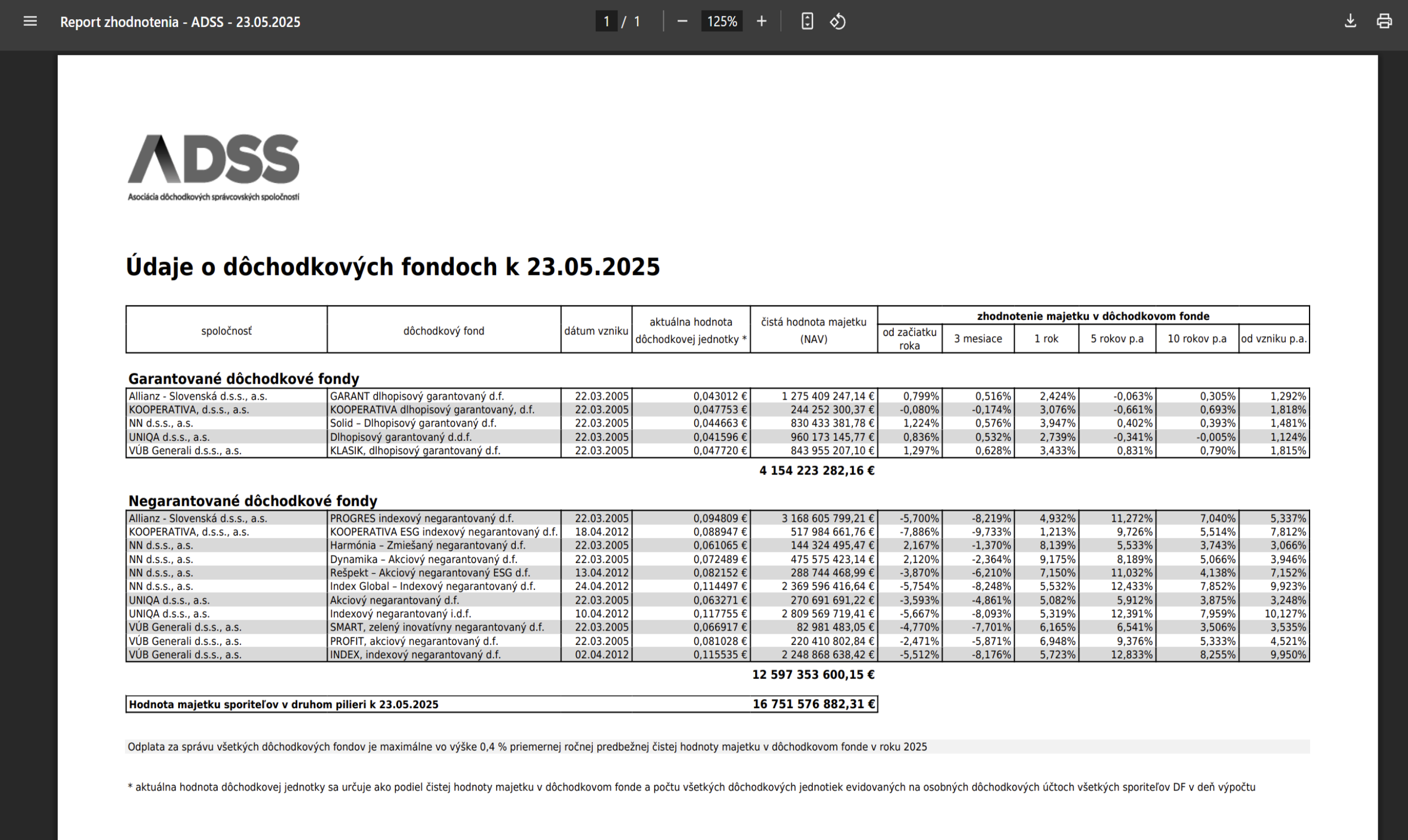Click the non-guaranteed total 12 597 353 600,15 €
This screenshot has width=1408, height=840.
point(813,675)
